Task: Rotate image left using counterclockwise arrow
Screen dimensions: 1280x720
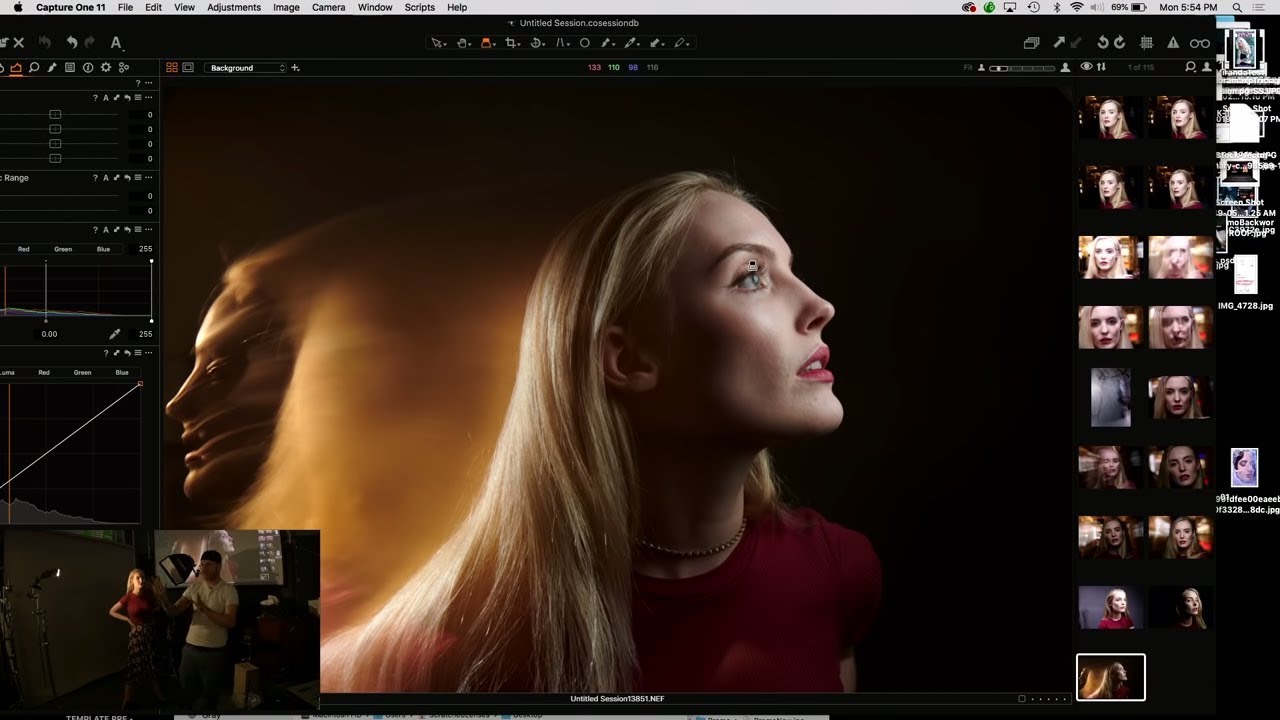Action: (1103, 43)
